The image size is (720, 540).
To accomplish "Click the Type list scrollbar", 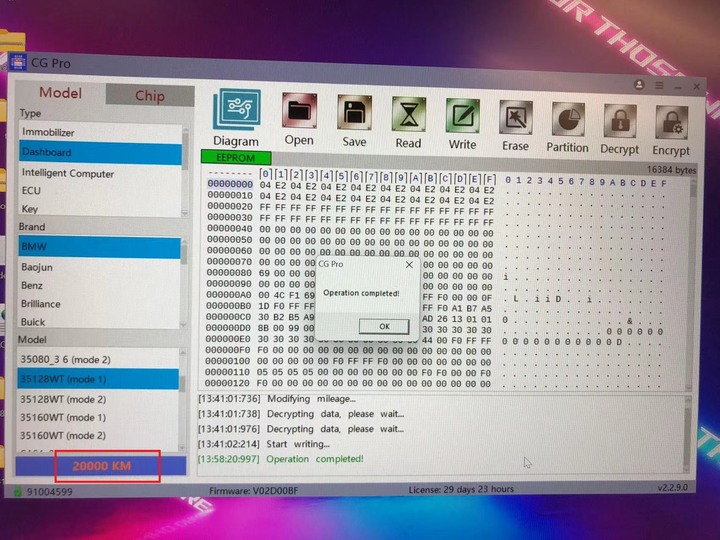I will (185, 170).
